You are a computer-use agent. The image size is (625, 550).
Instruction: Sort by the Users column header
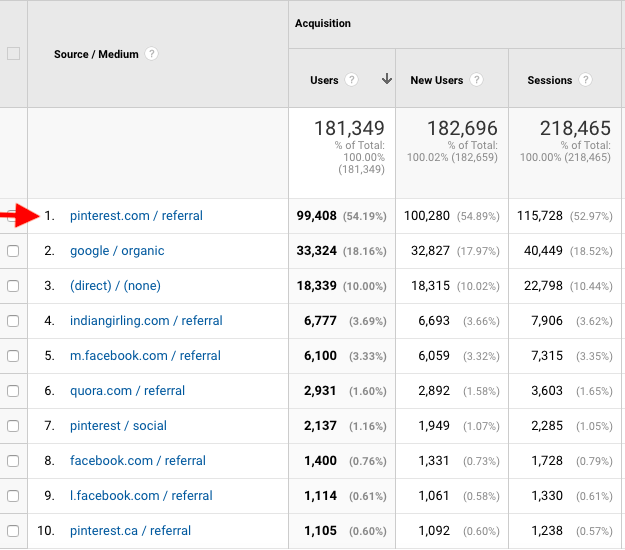pos(324,80)
